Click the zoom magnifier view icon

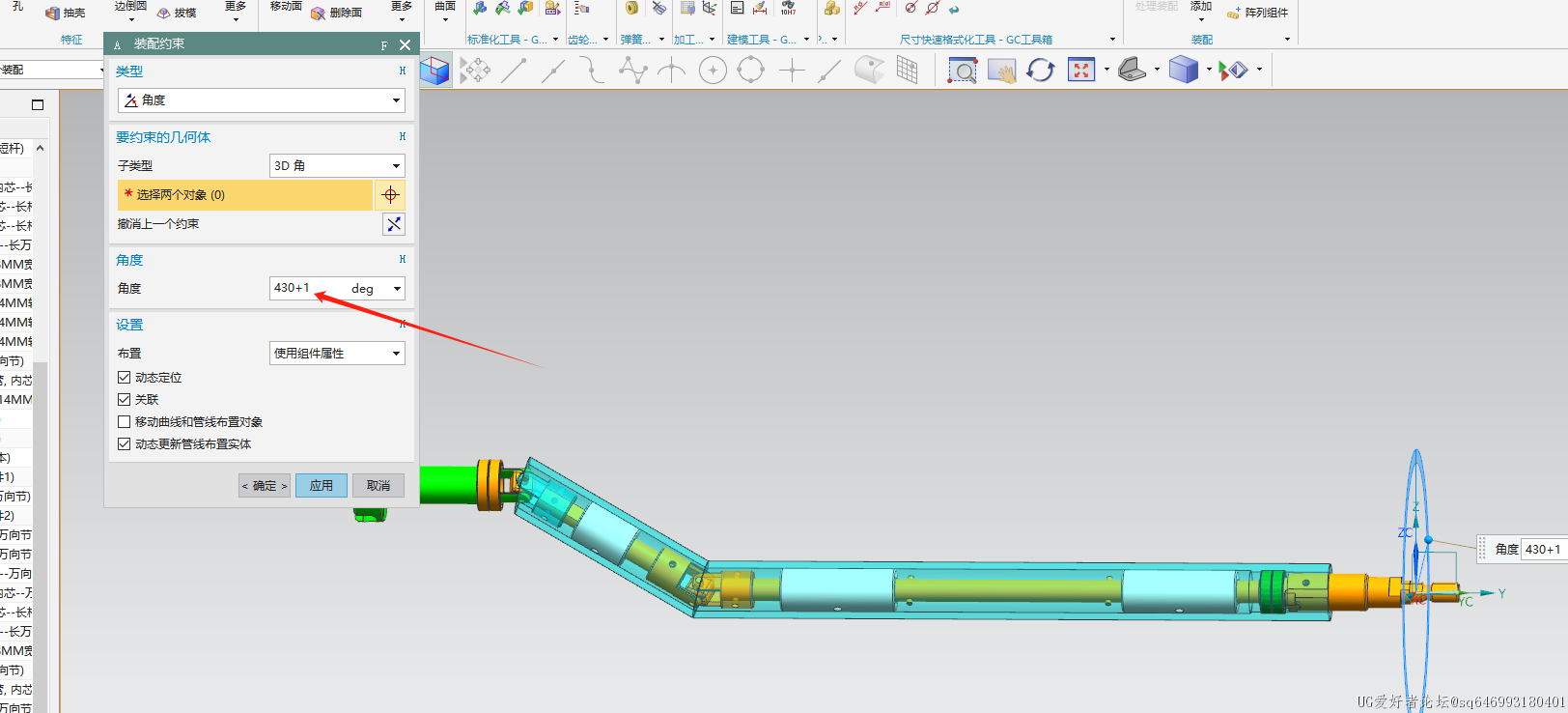tap(963, 70)
